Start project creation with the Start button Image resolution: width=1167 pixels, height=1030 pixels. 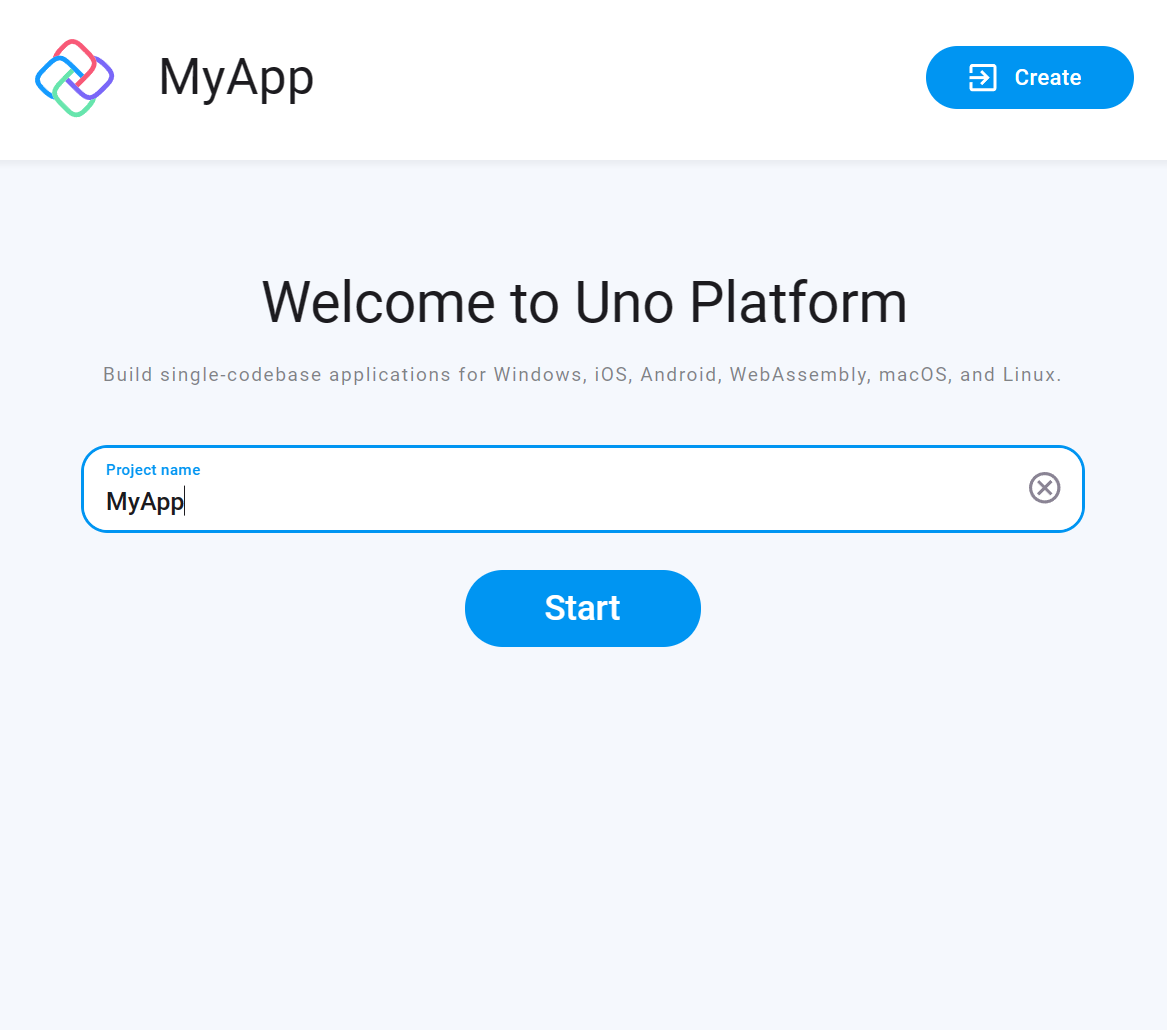point(583,608)
